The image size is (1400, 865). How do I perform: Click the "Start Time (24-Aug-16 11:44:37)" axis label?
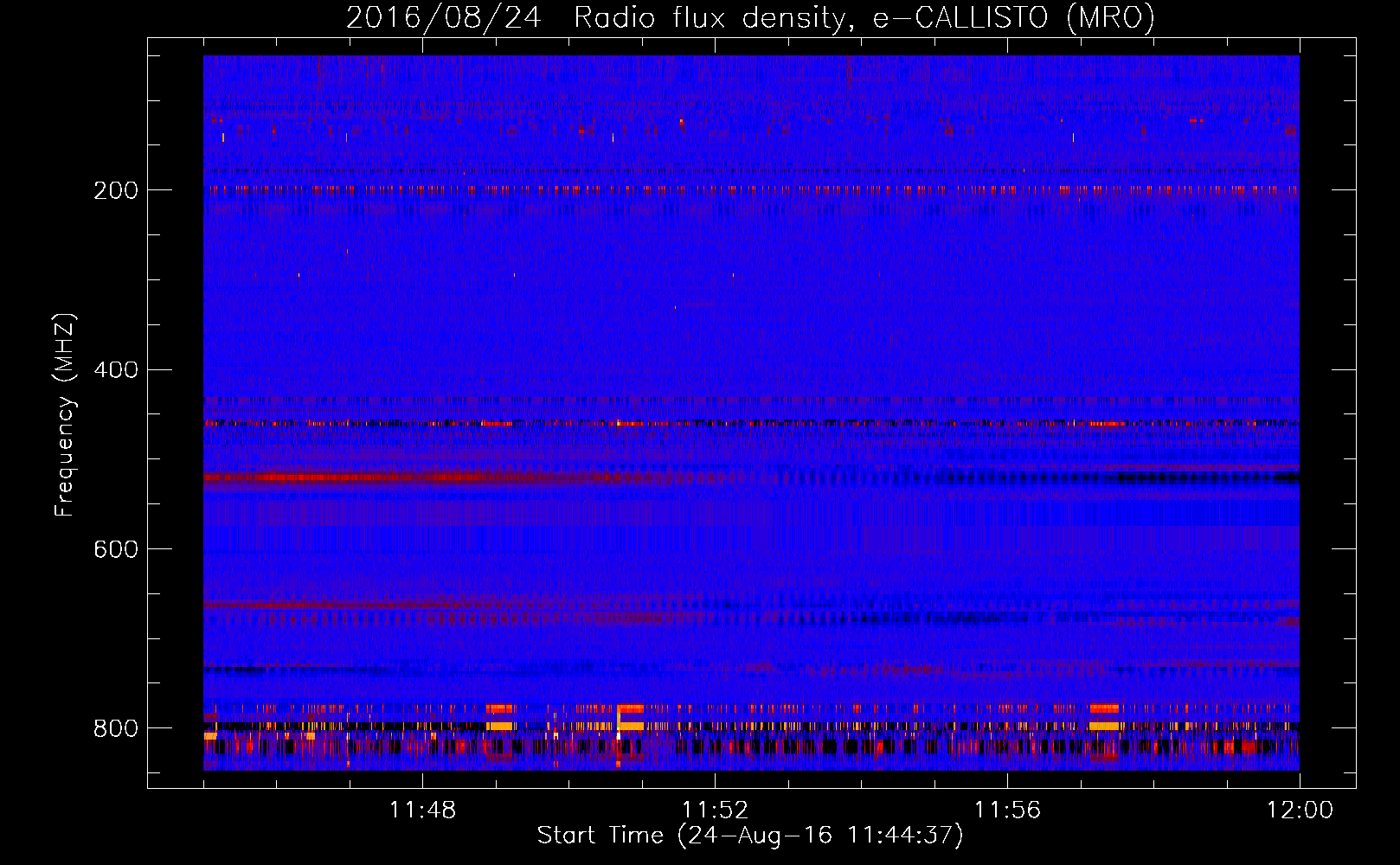pos(750,836)
